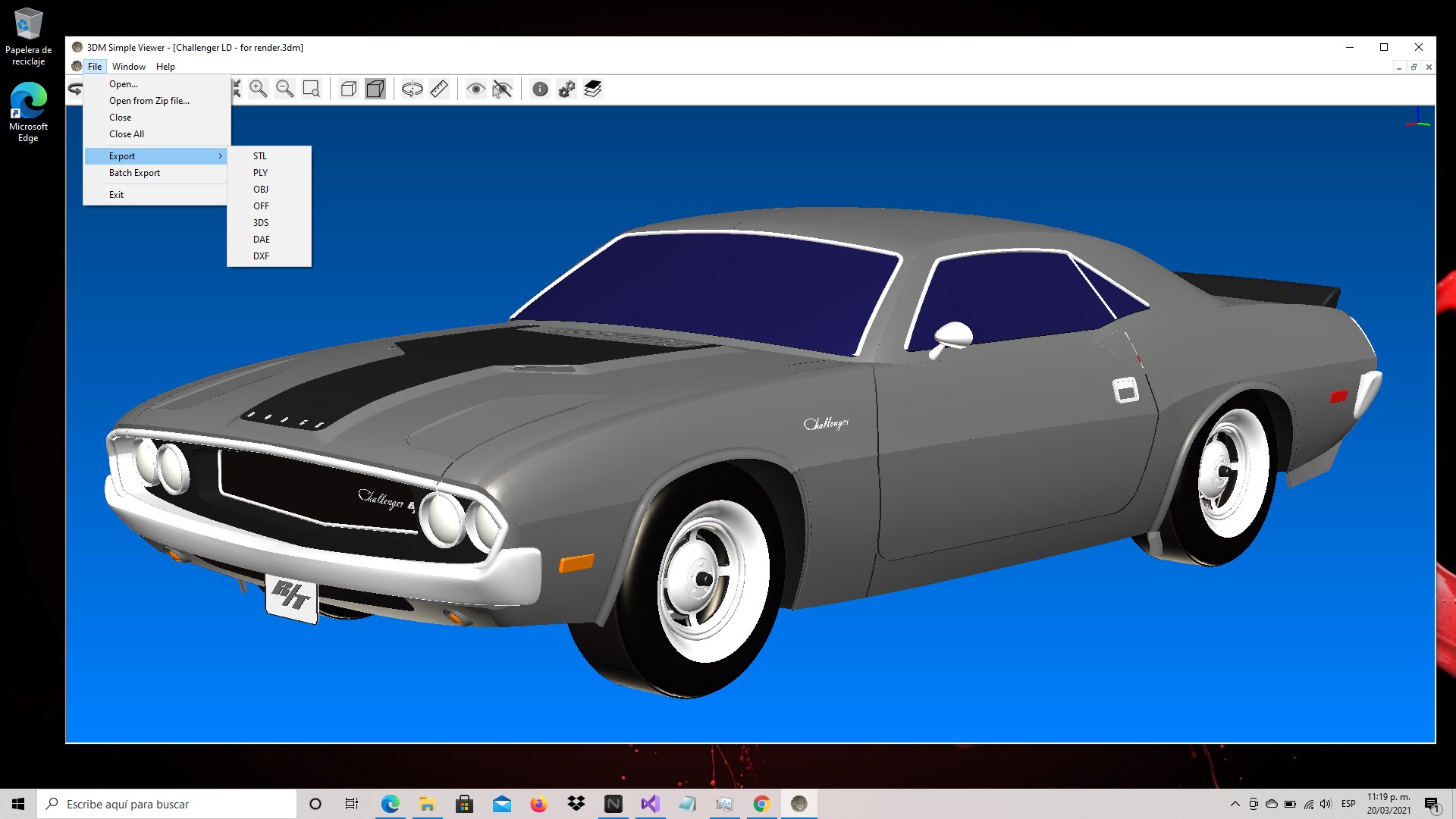This screenshot has width=1456, height=819.
Task: Click the zoom in magnifier icon
Action: [259, 89]
